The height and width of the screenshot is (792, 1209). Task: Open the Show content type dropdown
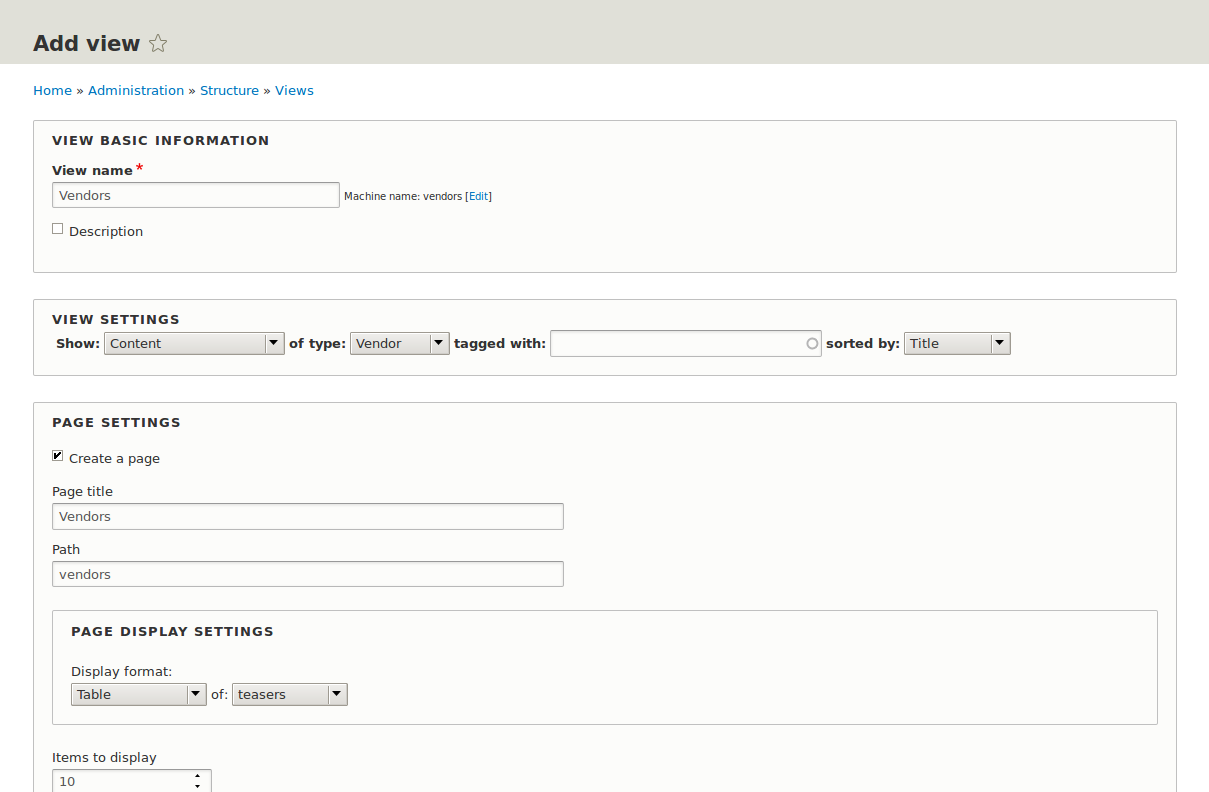pyautogui.click(x=194, y=344)
